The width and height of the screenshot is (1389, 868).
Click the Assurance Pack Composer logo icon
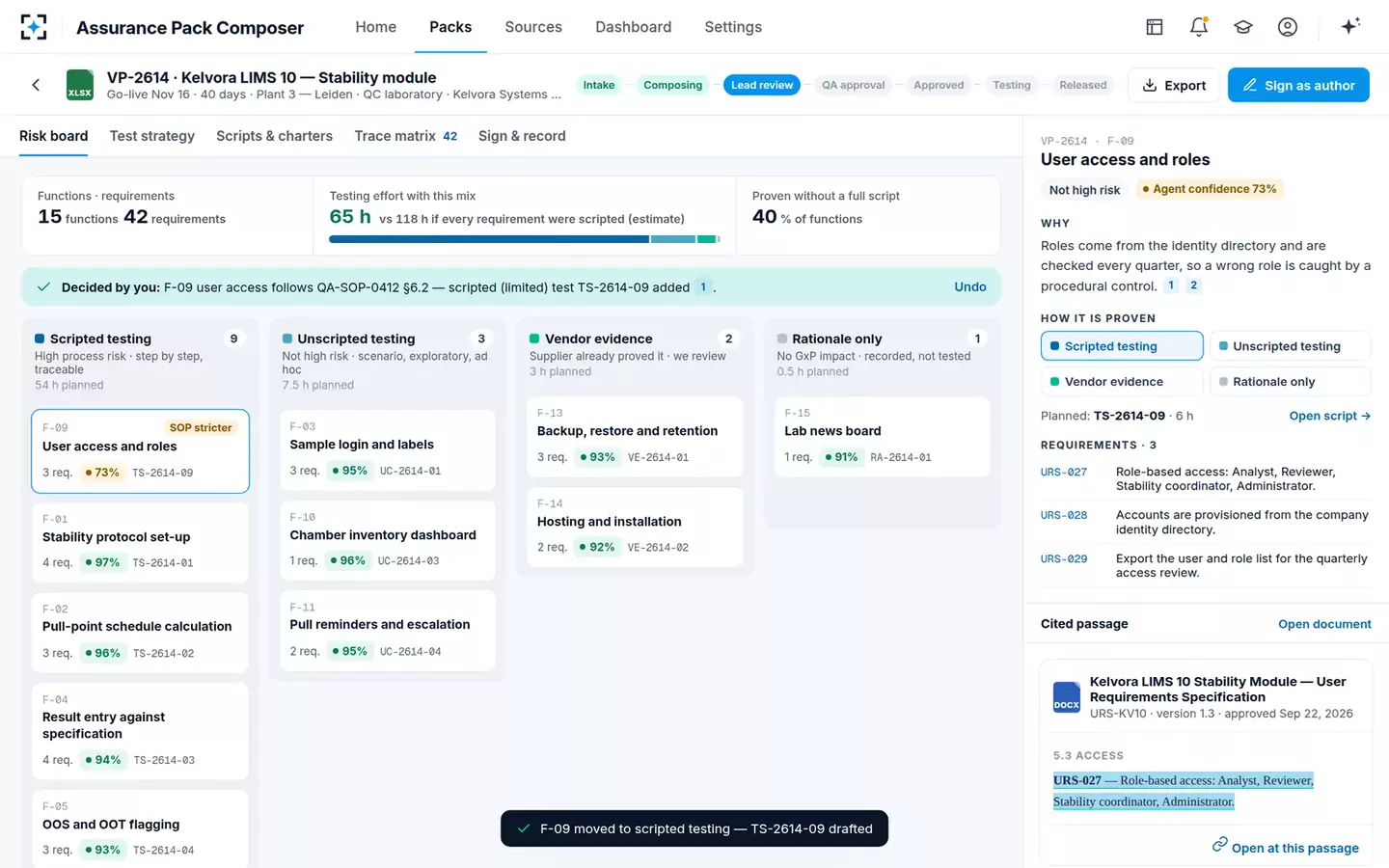point(34,27)
